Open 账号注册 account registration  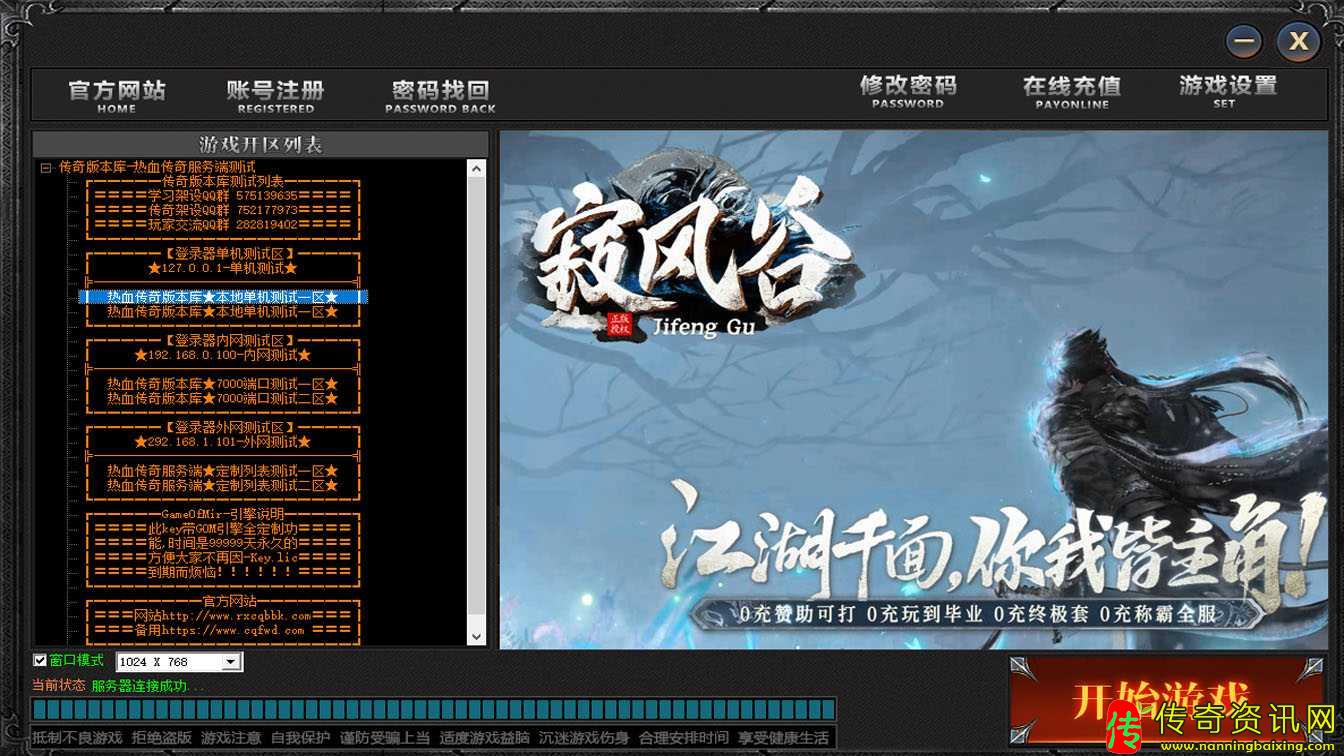pos(275,95)
